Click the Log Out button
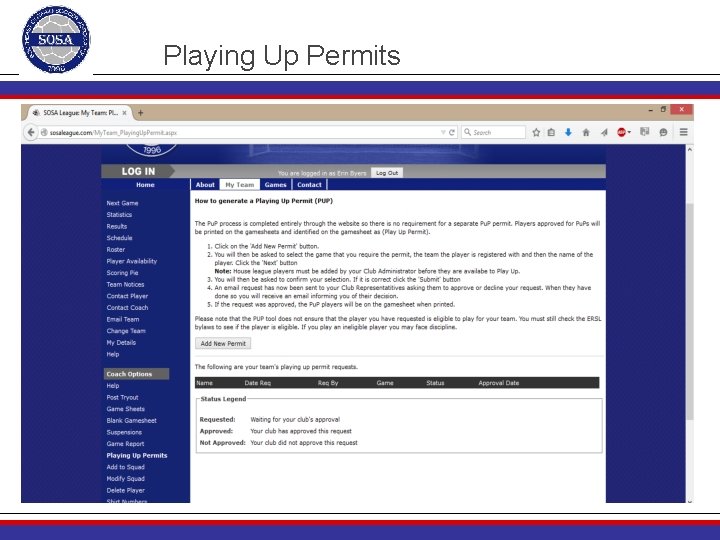The height and width of the screenshot is (540, 720). (x=387, y=173)
